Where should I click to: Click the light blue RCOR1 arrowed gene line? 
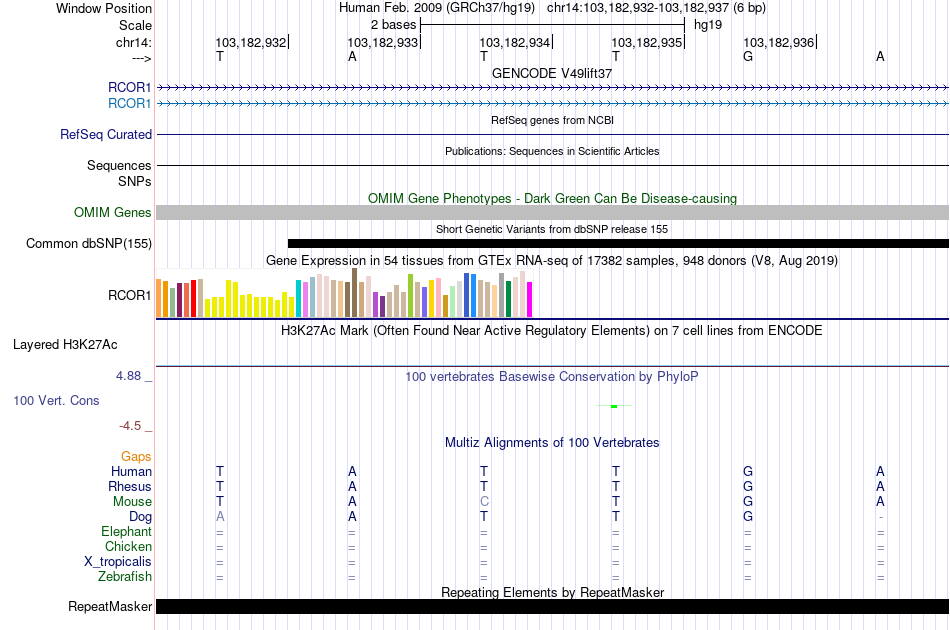point(552,104)
